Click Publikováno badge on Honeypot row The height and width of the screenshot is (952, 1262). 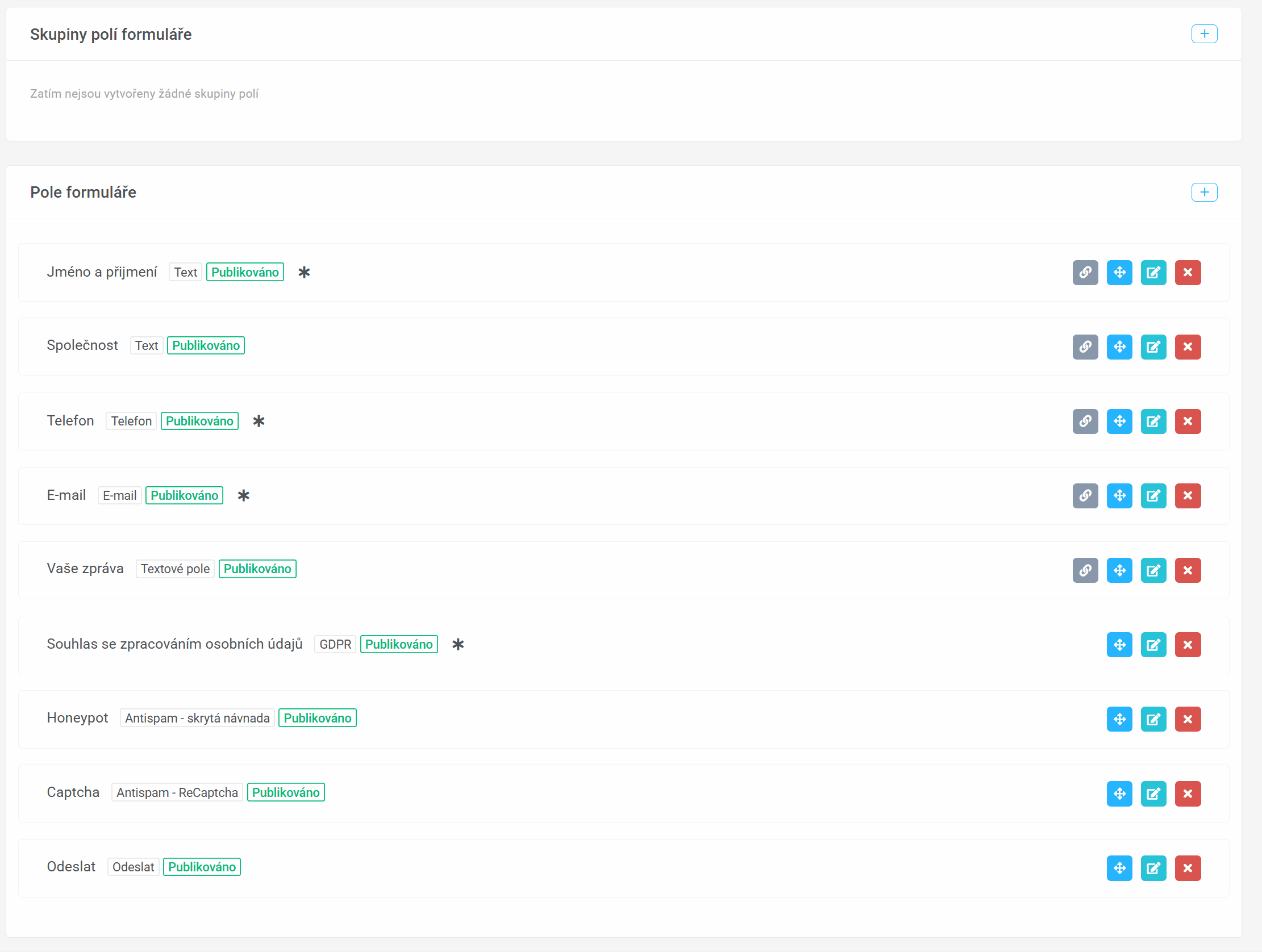point(317,718)
